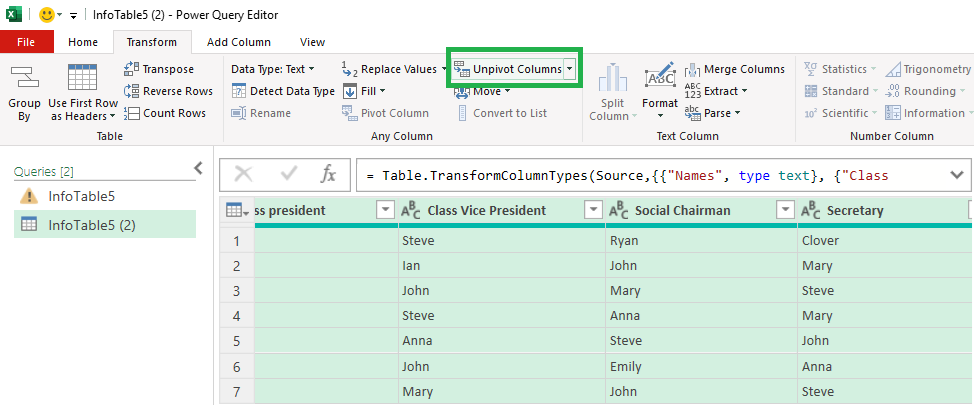Image resolution: width=974 pixels, height=405 pixels.
Task: Click Use First Row as Headers icon
Action: pyautogui.click(x=81, y=78)
